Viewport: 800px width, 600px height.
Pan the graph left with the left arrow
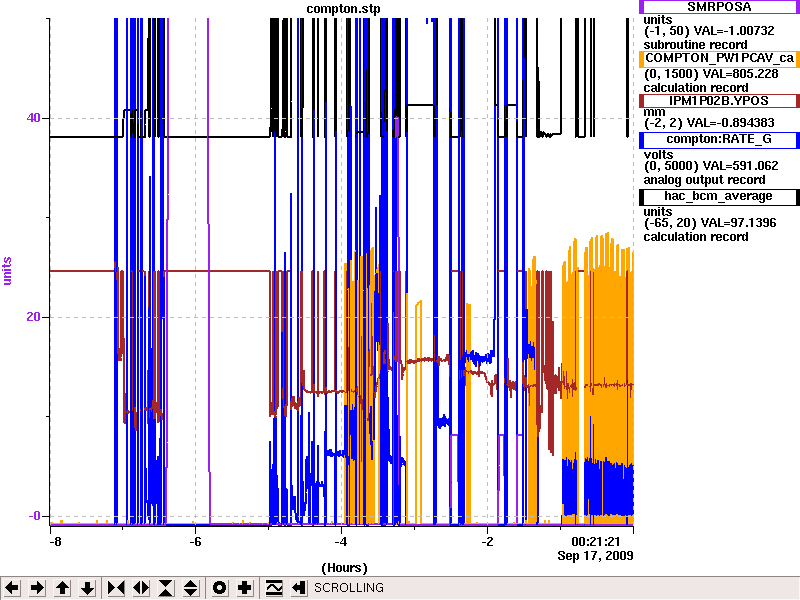pyautogui.click(x=12, y=588)
